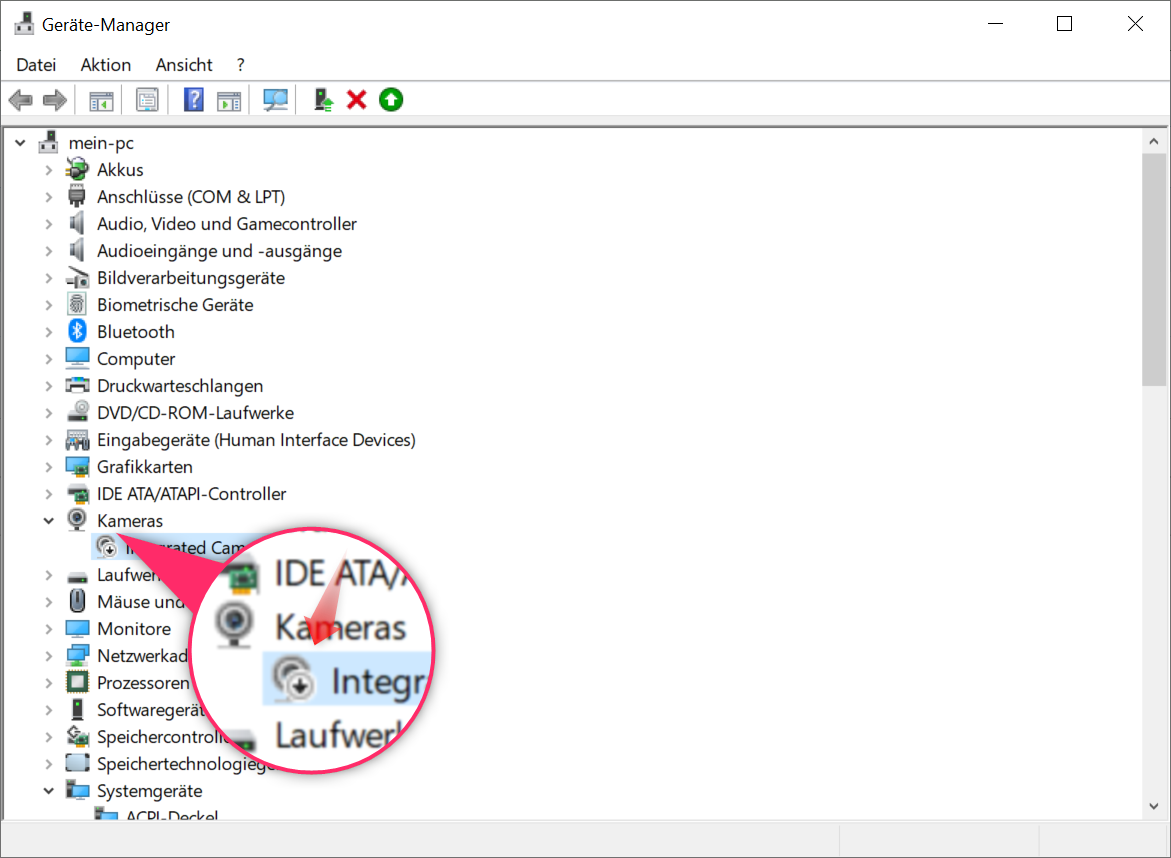Open the Datei menu
The image size is (1171, 858).
click(x=36, y=65)
